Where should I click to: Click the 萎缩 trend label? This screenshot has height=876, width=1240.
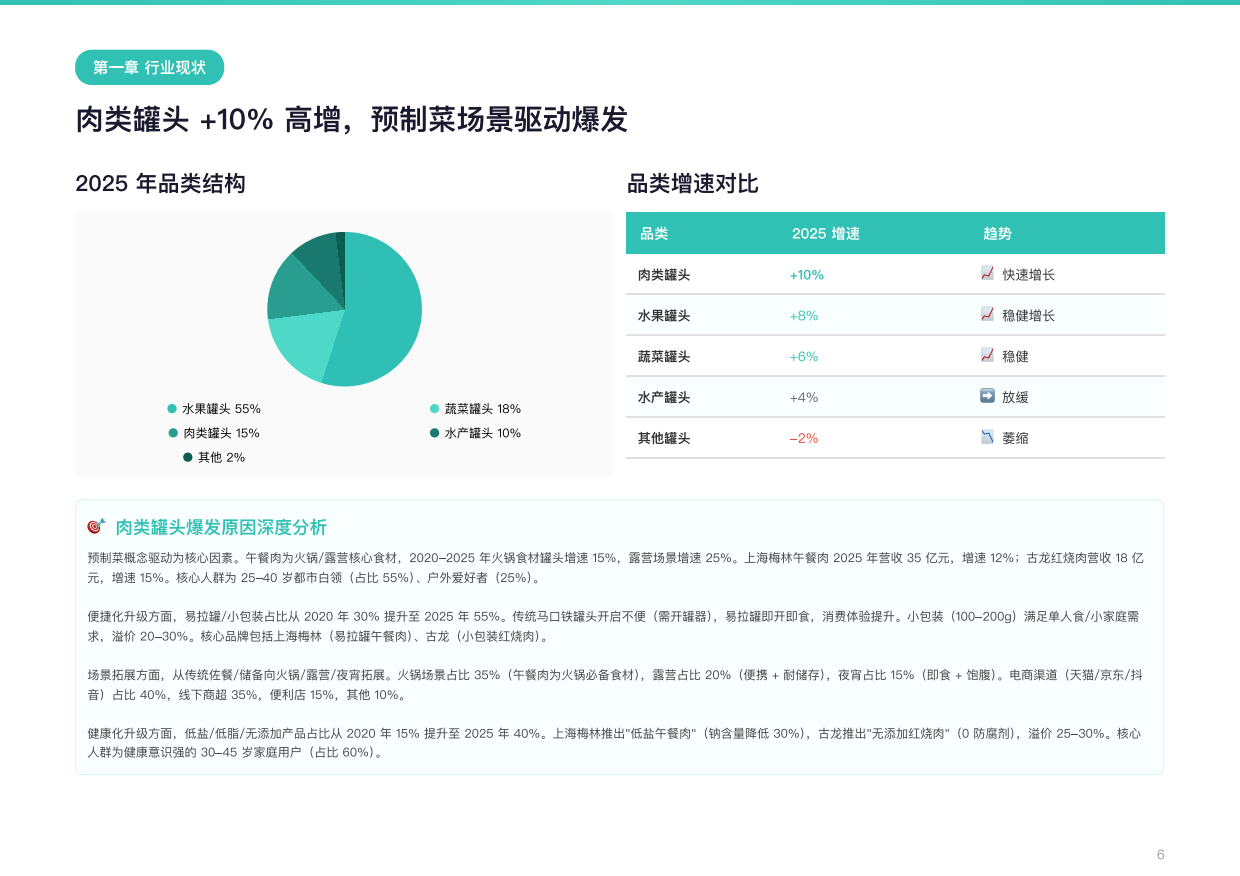tap(1015, 439)
